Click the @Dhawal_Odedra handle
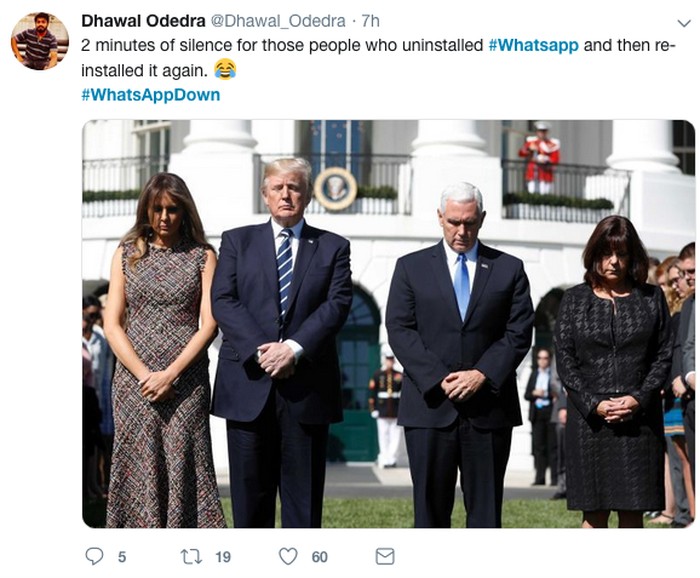This screenshot has height=578, width=700. (x=278, y=21)
